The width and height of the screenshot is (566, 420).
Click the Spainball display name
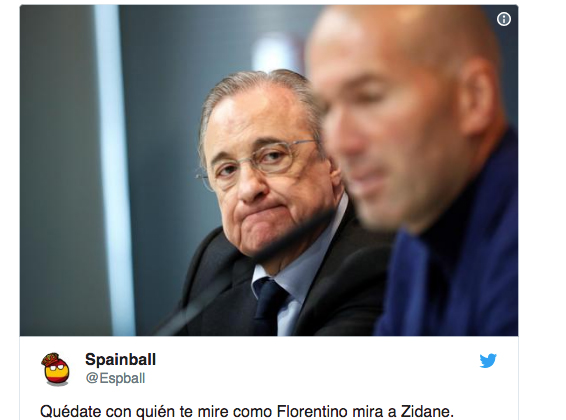(121, 359)
